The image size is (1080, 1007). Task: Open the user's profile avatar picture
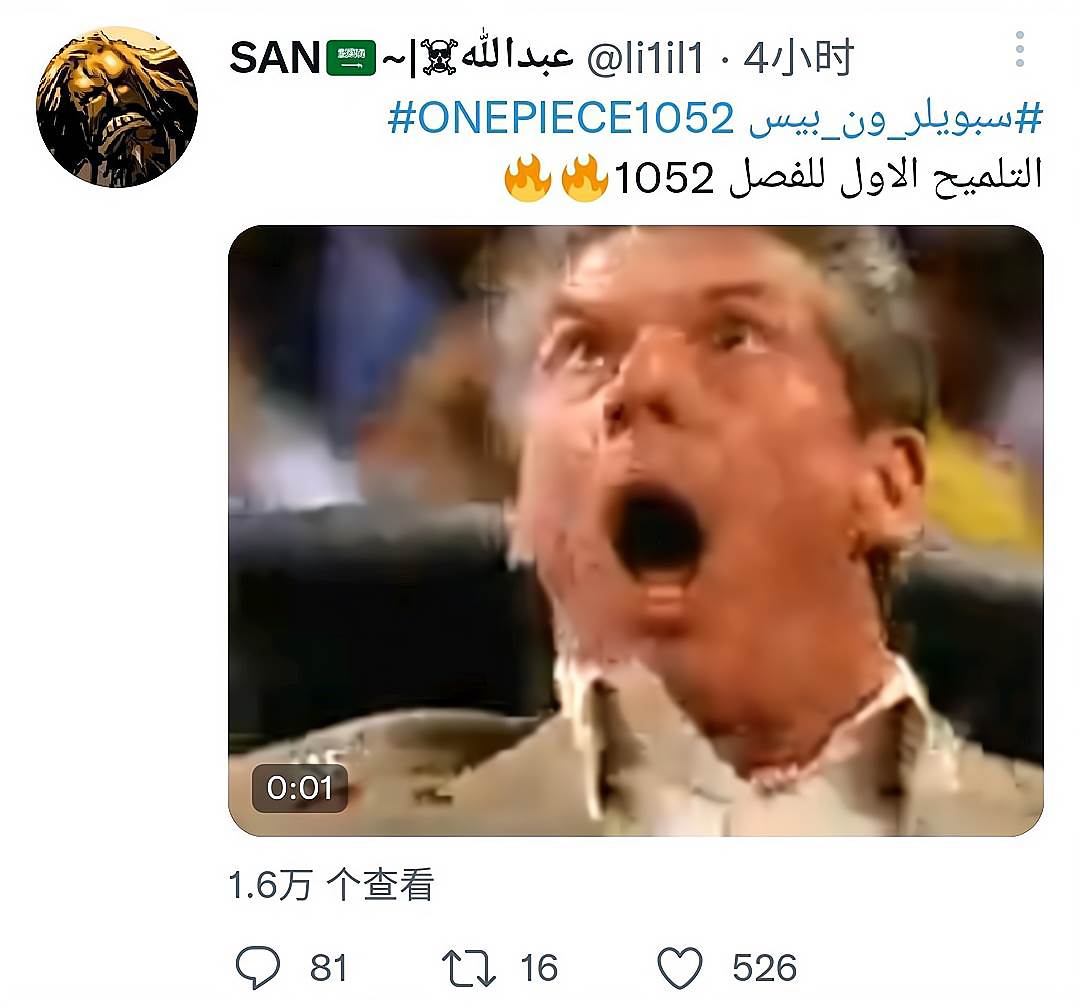(x=117, y=107)
